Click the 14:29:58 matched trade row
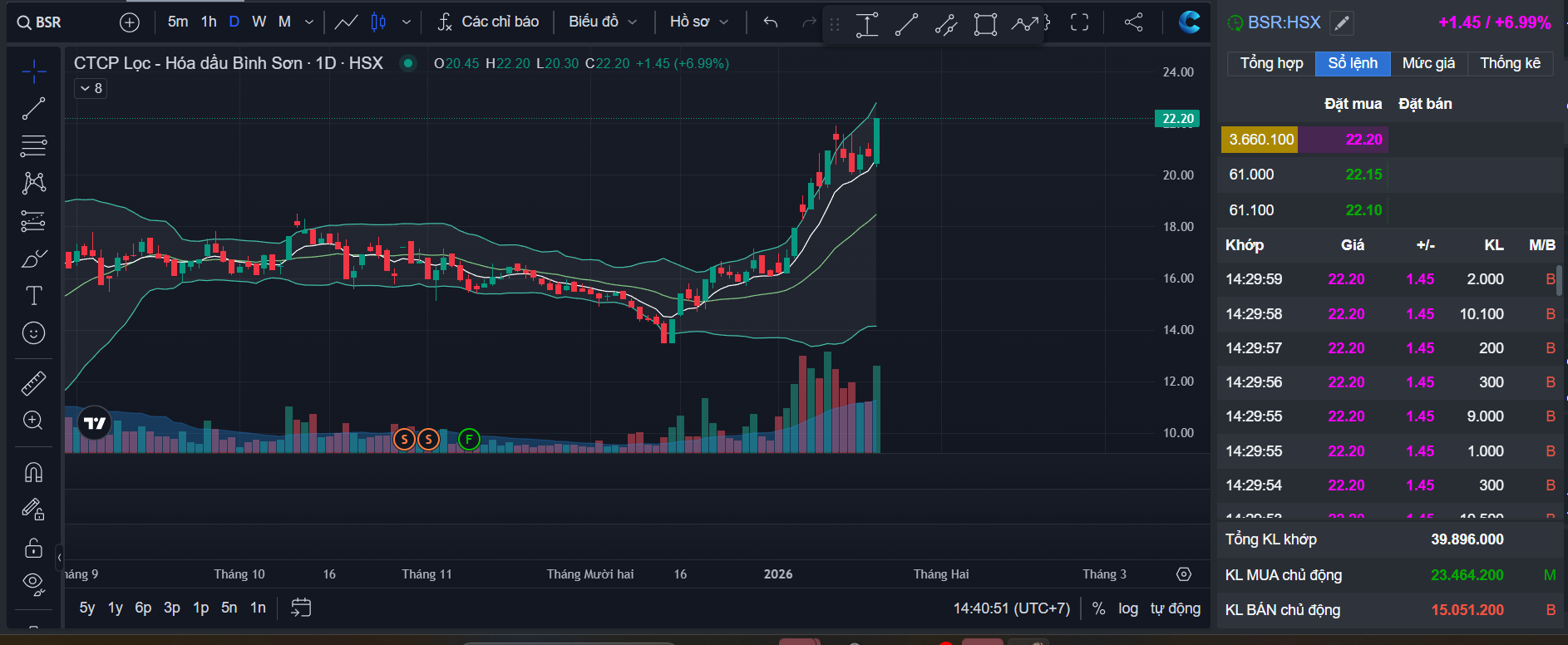The image size is (1568, 645). (x=1390, y=314)
